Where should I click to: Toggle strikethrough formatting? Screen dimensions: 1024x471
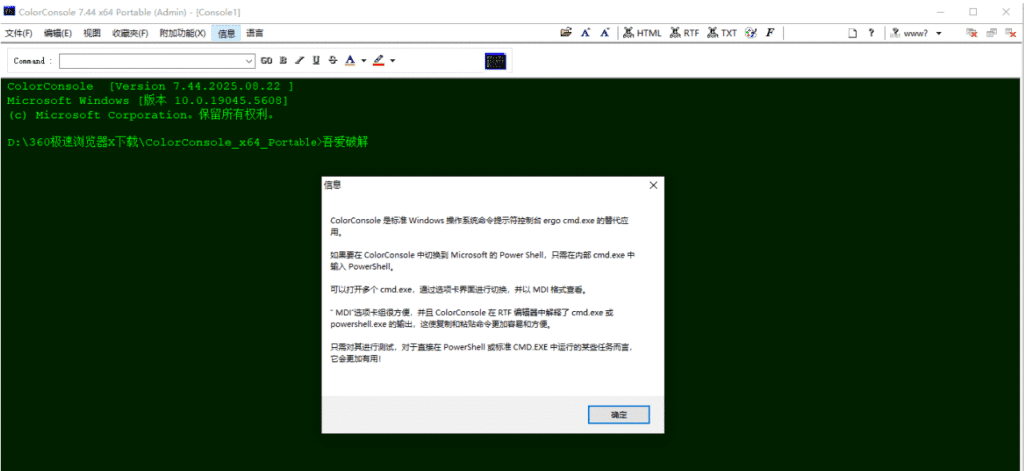click(333, 61)
